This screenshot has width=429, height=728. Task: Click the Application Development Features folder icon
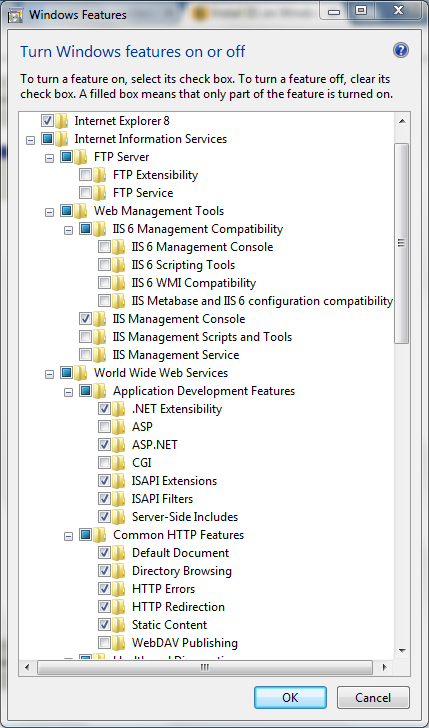[x=100, y=391]
